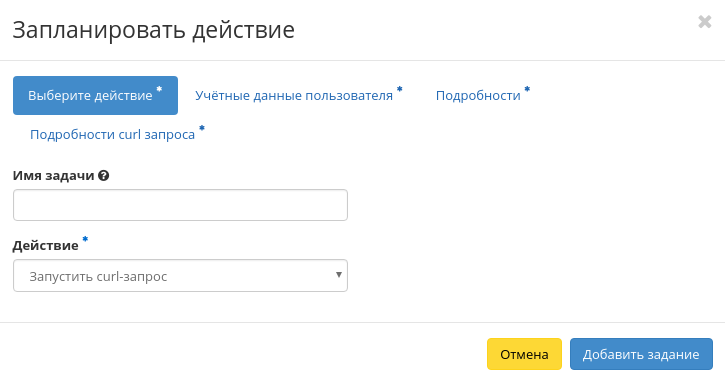
Task: Click the asterisk after Учётные данные пользователя
Action: (399, 89)
